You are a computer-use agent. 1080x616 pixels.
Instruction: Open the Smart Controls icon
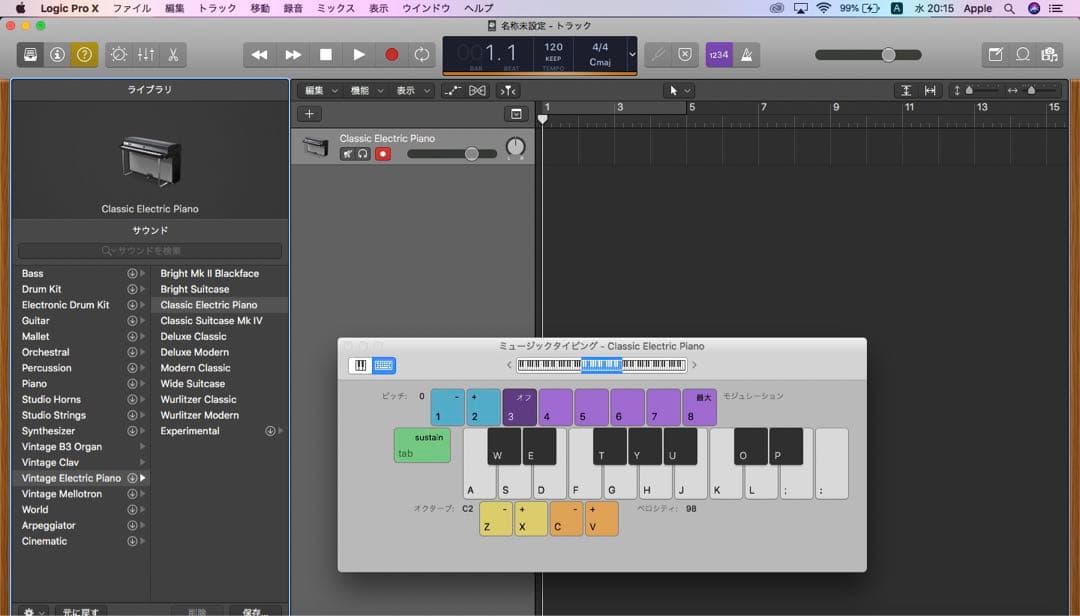click(x=119, y=55)
